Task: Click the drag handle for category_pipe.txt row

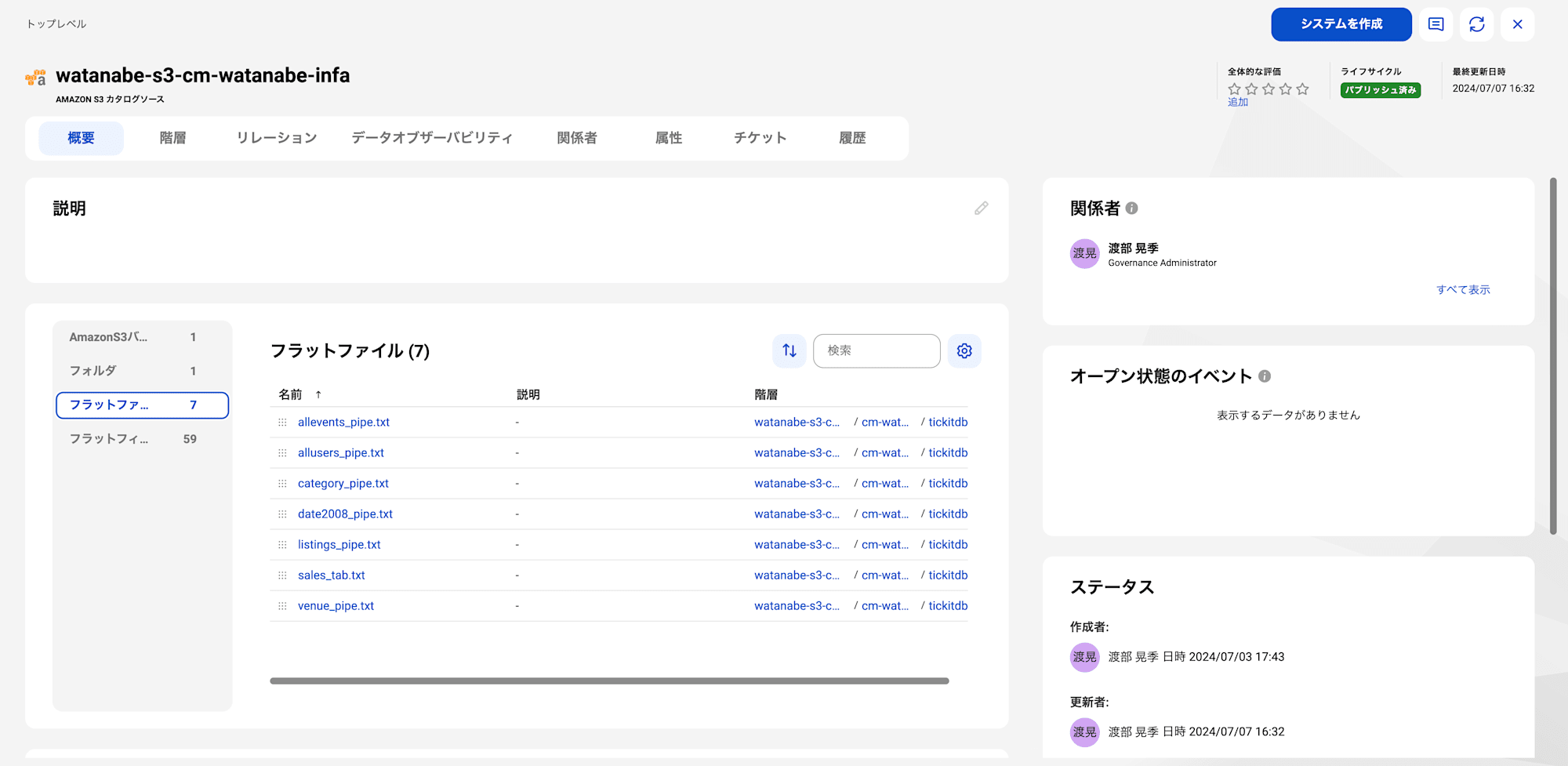Action: (282, 484)
